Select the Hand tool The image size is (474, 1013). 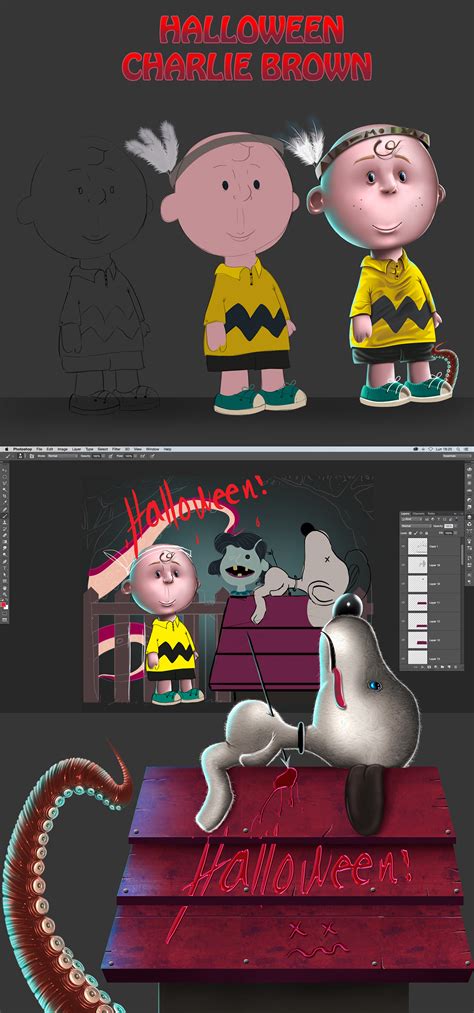pos(5,588)
